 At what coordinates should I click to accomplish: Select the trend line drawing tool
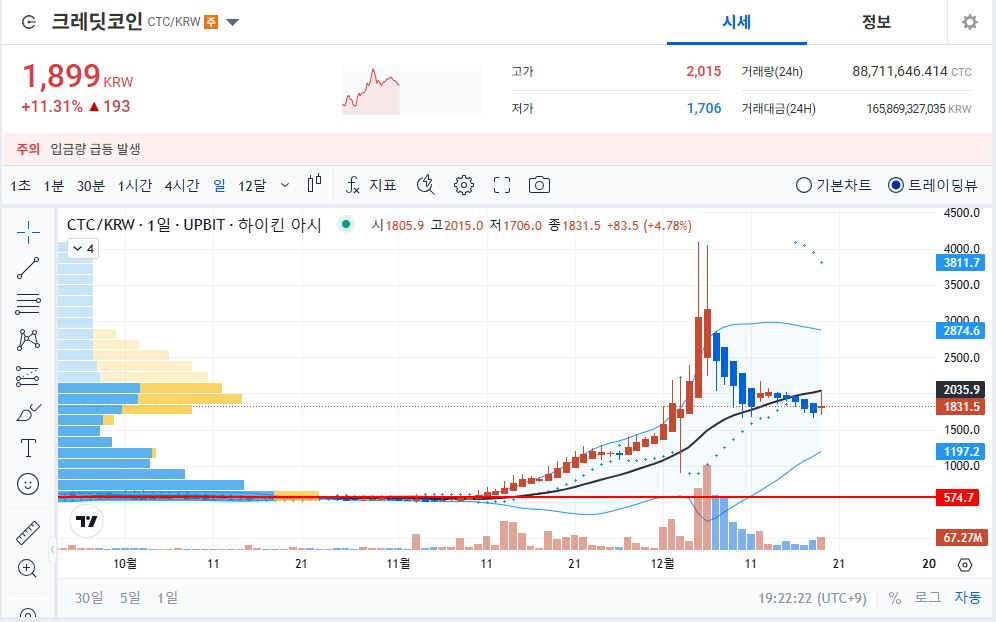click(28, 268)
